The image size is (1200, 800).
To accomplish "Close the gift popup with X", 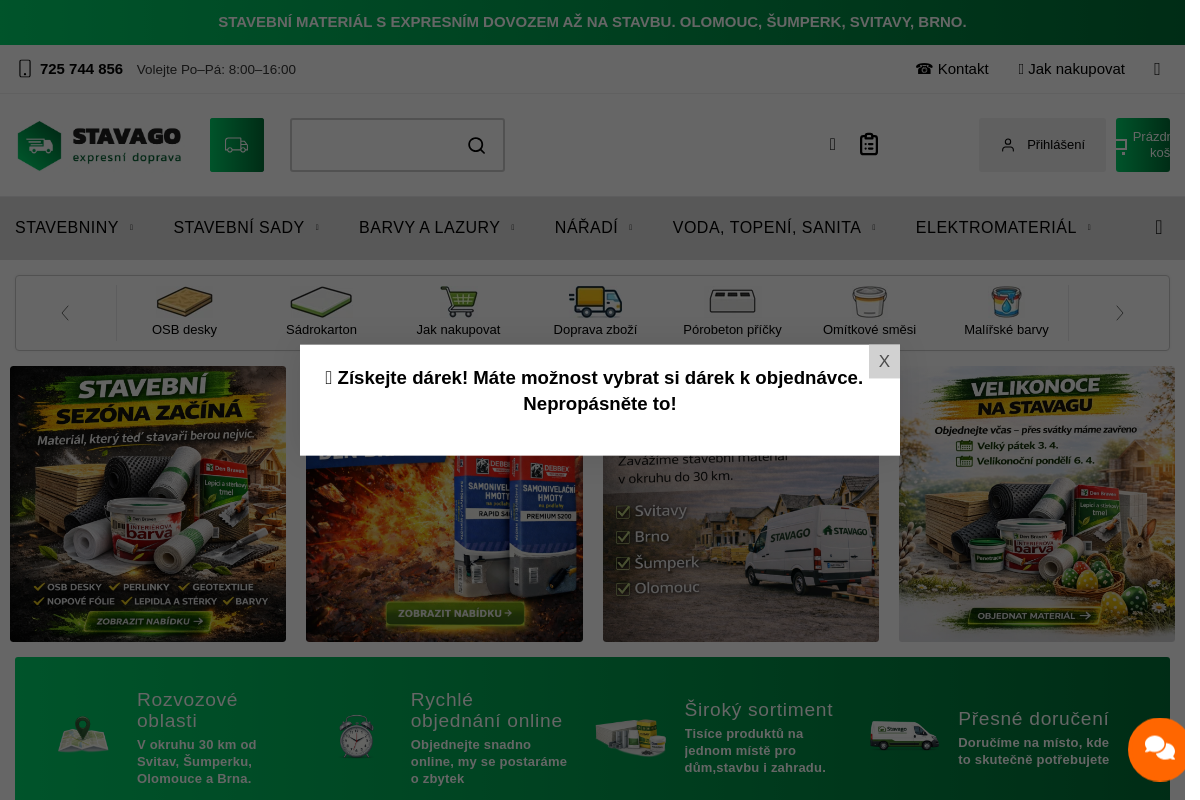I will (x=884, y=362).
